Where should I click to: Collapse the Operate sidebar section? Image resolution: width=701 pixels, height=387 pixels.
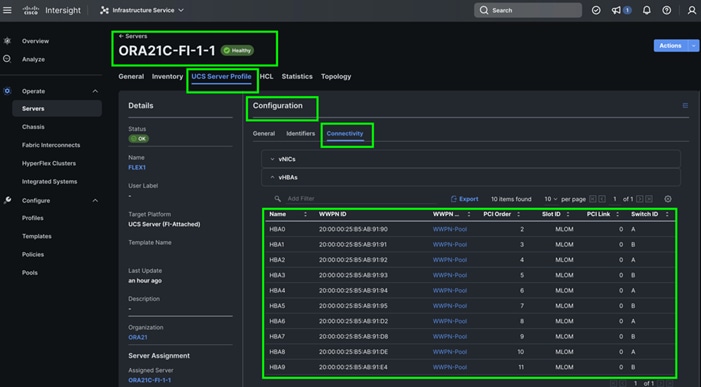[x=95, y=91]
